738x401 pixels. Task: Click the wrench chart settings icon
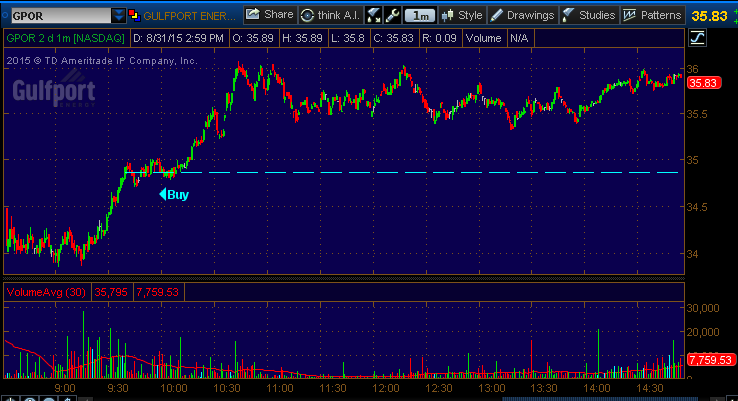[x=393, y=15]
